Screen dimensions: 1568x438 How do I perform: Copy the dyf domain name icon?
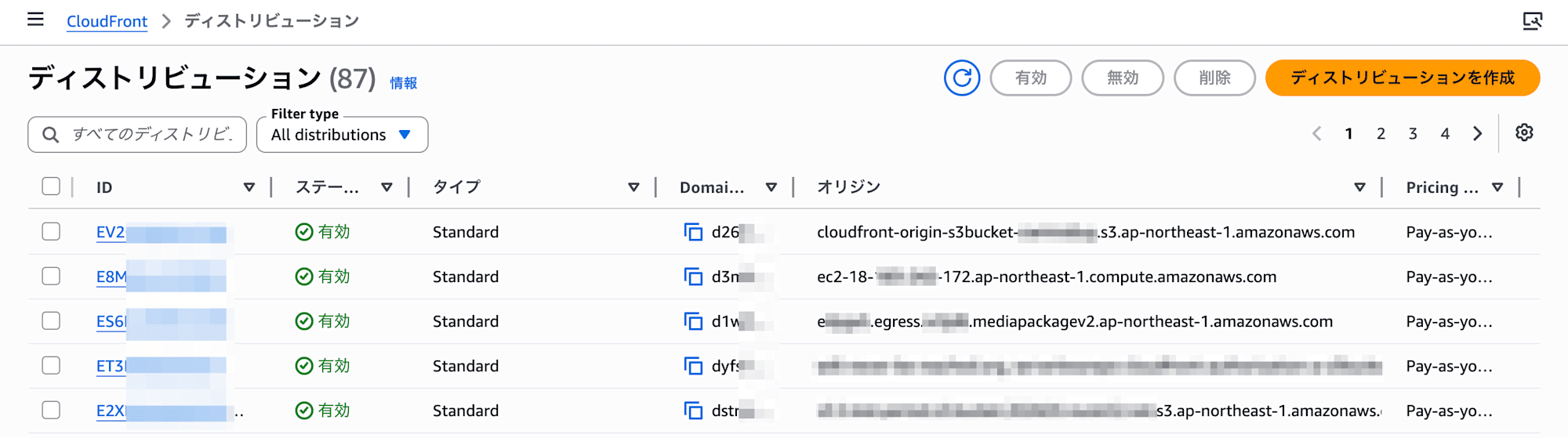(x=693, y=366)
